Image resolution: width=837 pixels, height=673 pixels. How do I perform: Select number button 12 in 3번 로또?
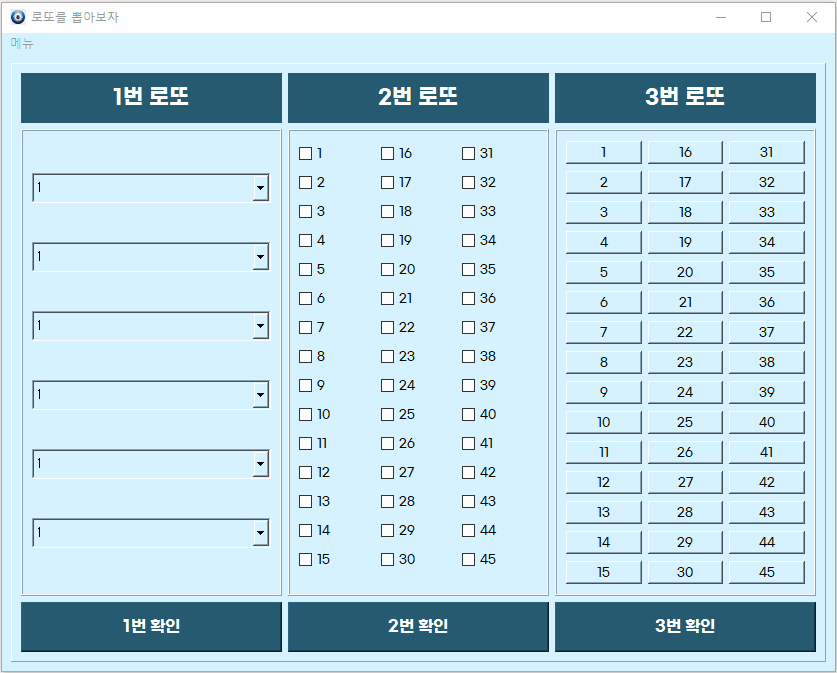tap(604, 482)
